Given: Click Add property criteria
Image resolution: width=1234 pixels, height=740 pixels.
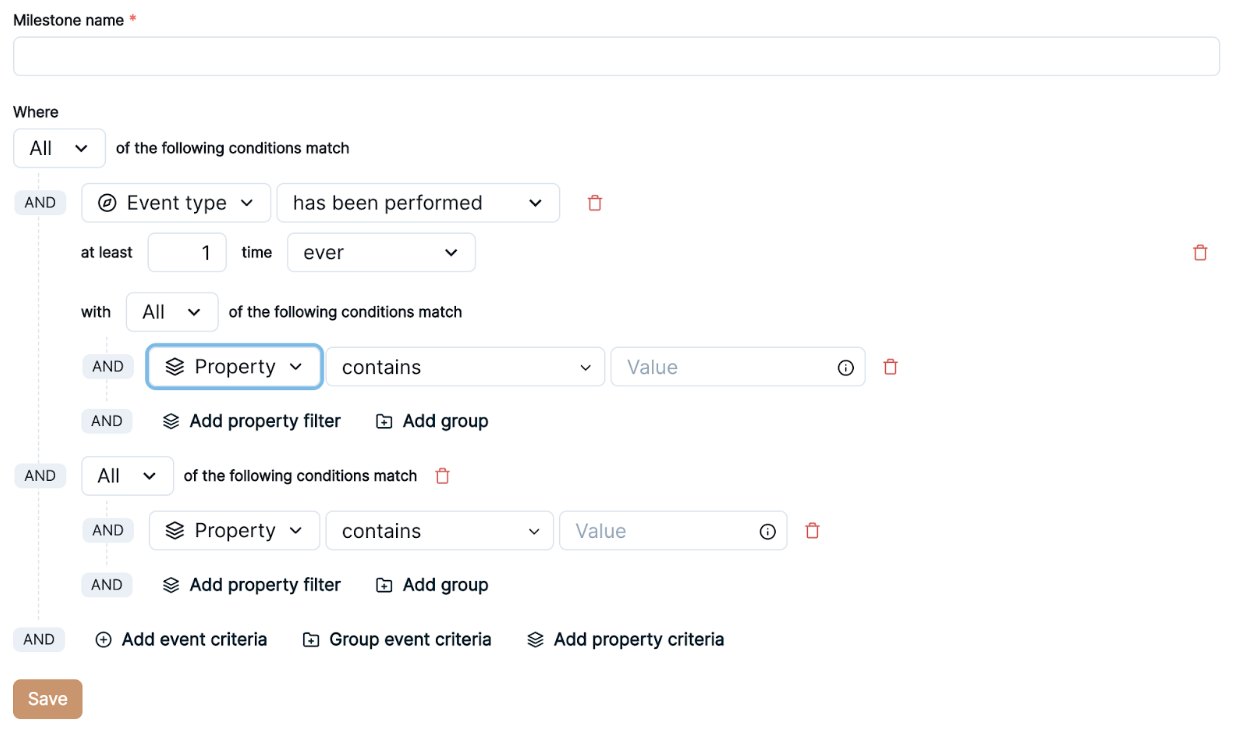Looking at the screenshot, I should pyautogui.click(x=625, y=640).
